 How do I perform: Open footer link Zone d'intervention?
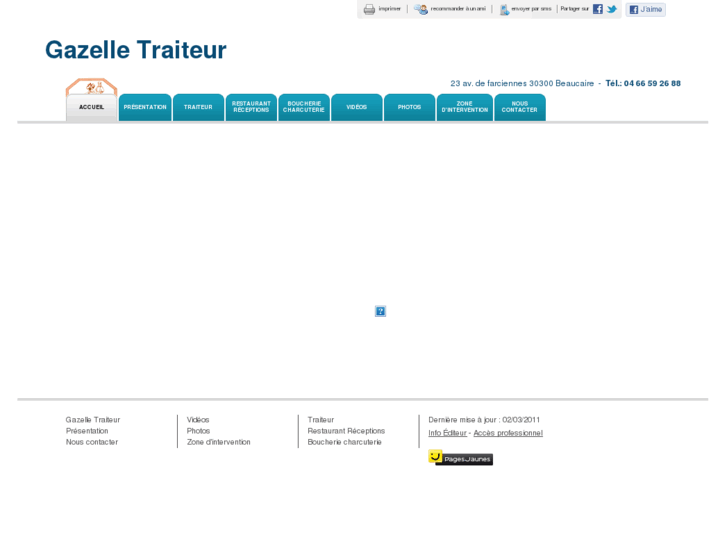(218, 442)
